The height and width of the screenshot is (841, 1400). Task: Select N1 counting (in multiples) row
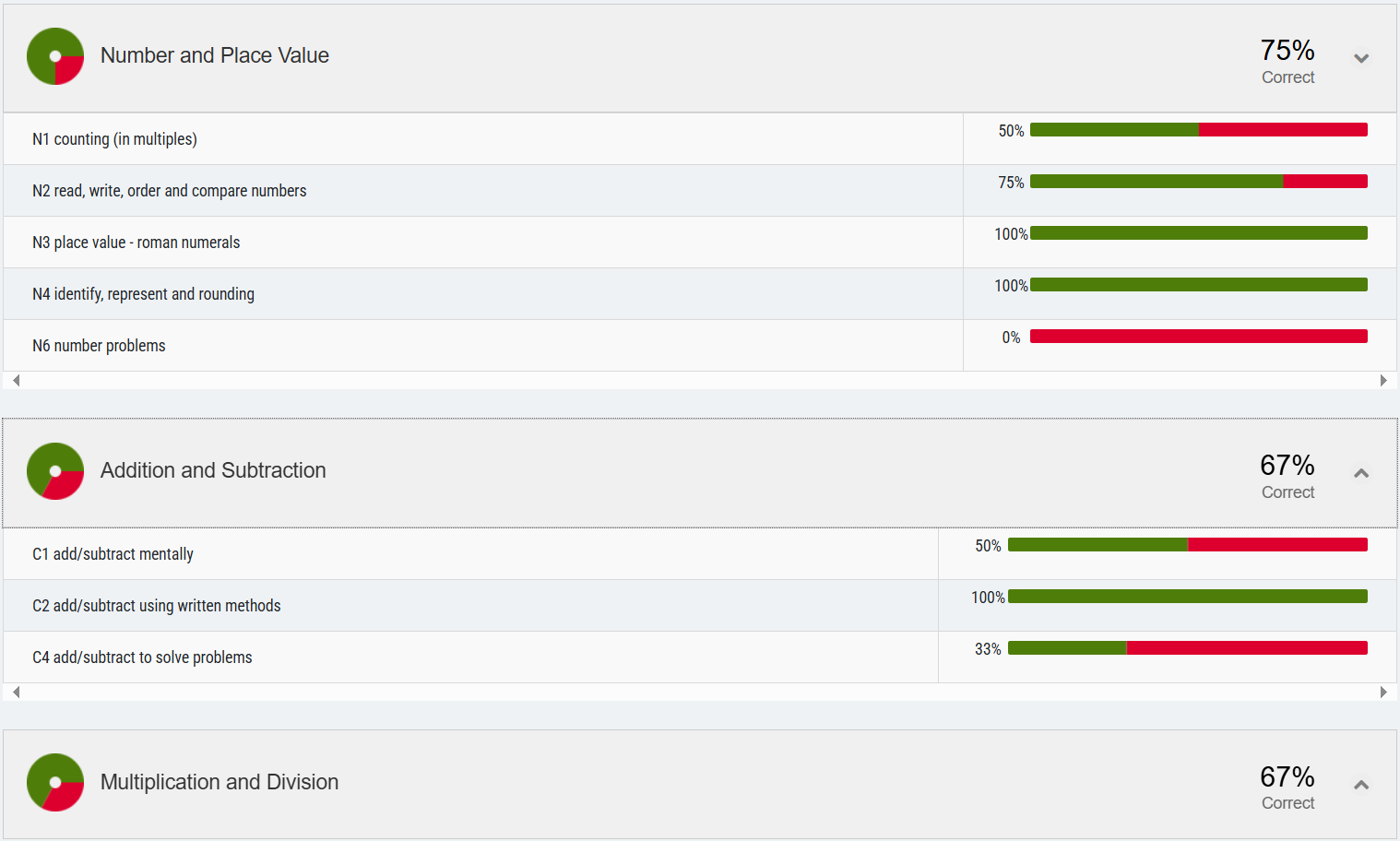[114, 139]
